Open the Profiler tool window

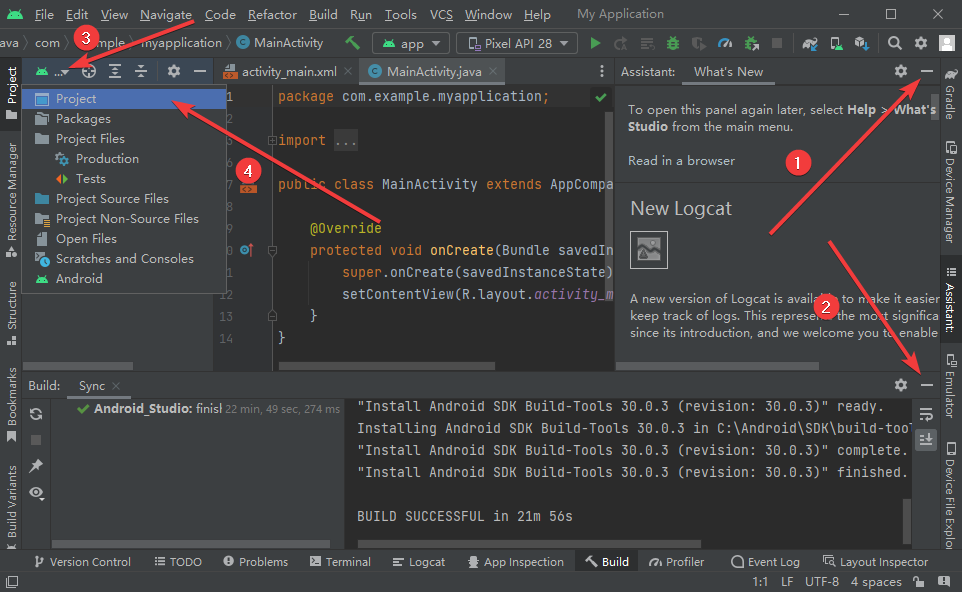(x=677, y=562)
